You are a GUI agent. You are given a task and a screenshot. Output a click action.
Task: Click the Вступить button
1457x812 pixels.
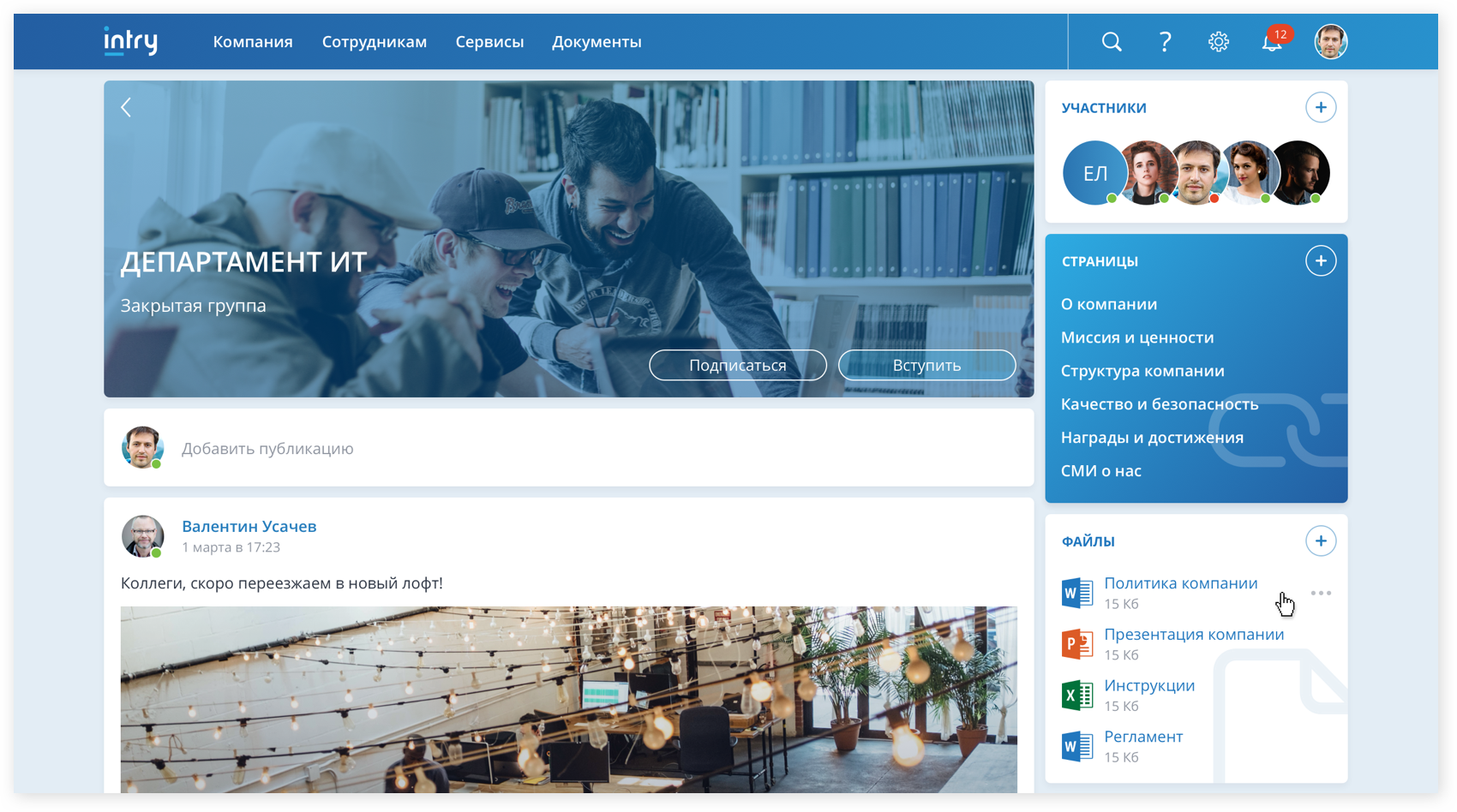[926, 365]
